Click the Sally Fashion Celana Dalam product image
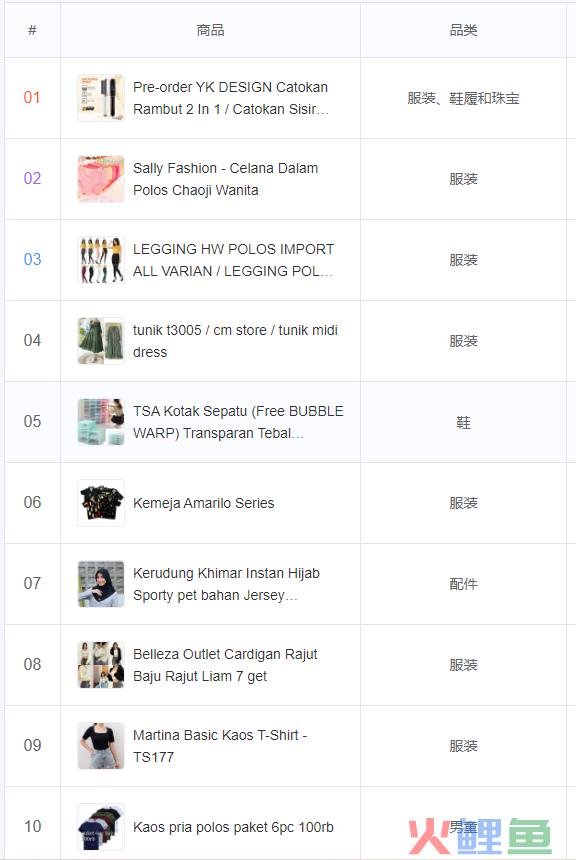This screenshot has height=860, width=576. pyautogui.click(x=101, y=179)
